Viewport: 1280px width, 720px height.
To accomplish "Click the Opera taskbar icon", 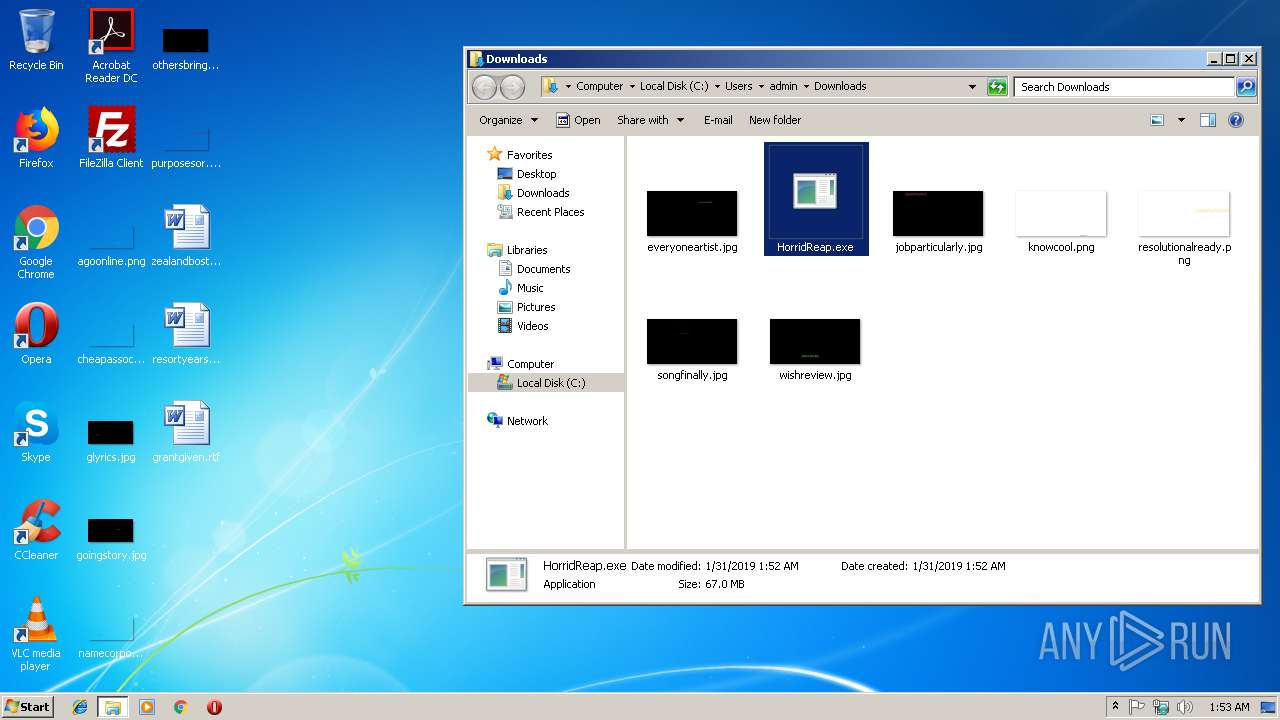I will pyautogui.click(x=214, y=707).
